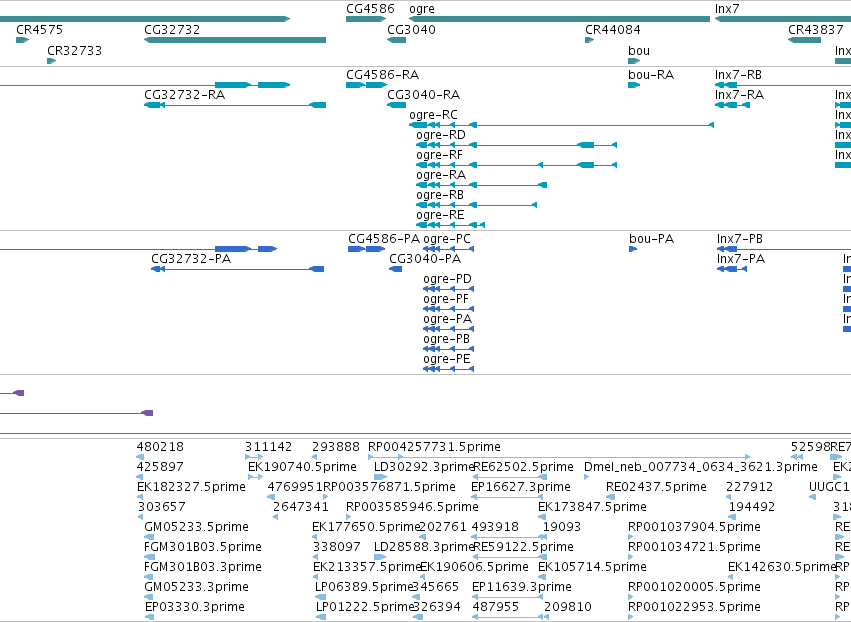Select EST EK182327.5prime

coord(191,487)
